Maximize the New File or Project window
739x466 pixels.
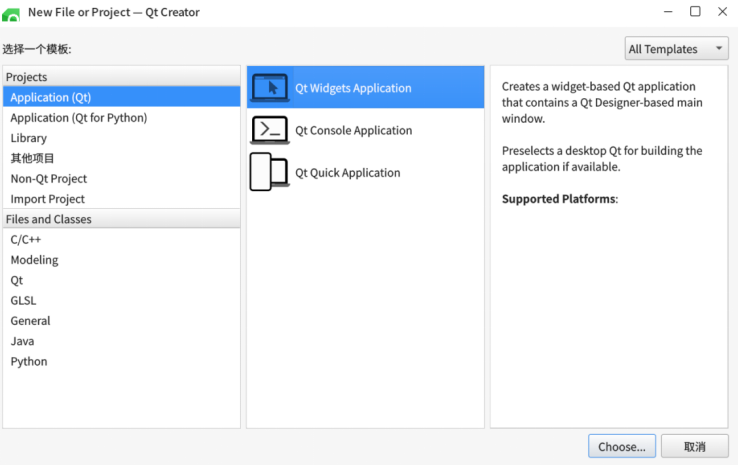[695, 12]
